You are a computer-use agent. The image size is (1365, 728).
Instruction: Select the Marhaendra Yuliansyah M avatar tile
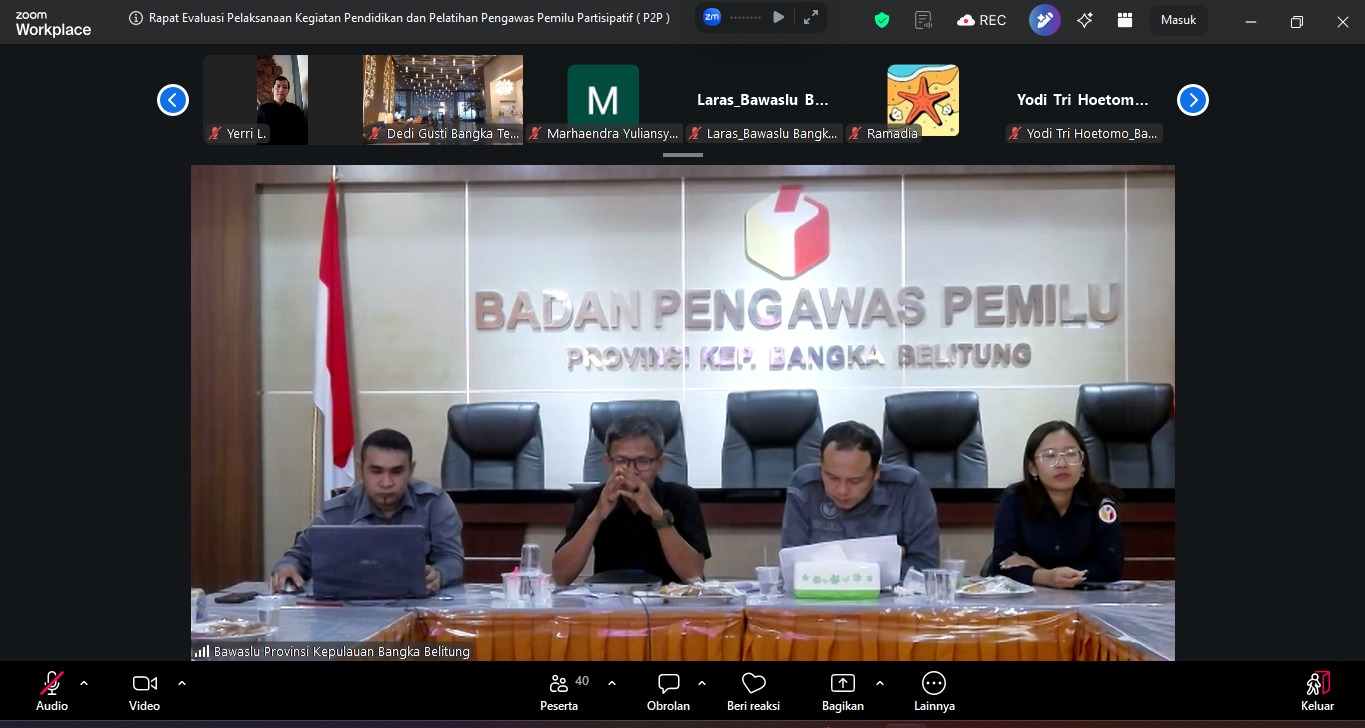point(603,100)
